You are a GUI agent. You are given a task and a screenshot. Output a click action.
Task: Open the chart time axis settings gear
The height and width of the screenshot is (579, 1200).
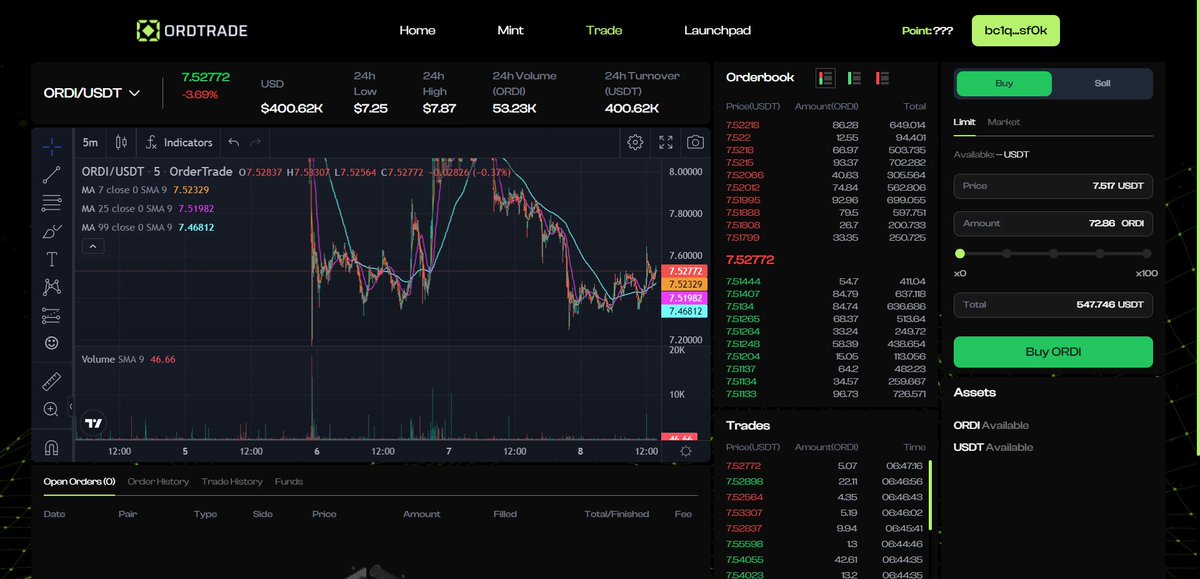pos(686,451)
